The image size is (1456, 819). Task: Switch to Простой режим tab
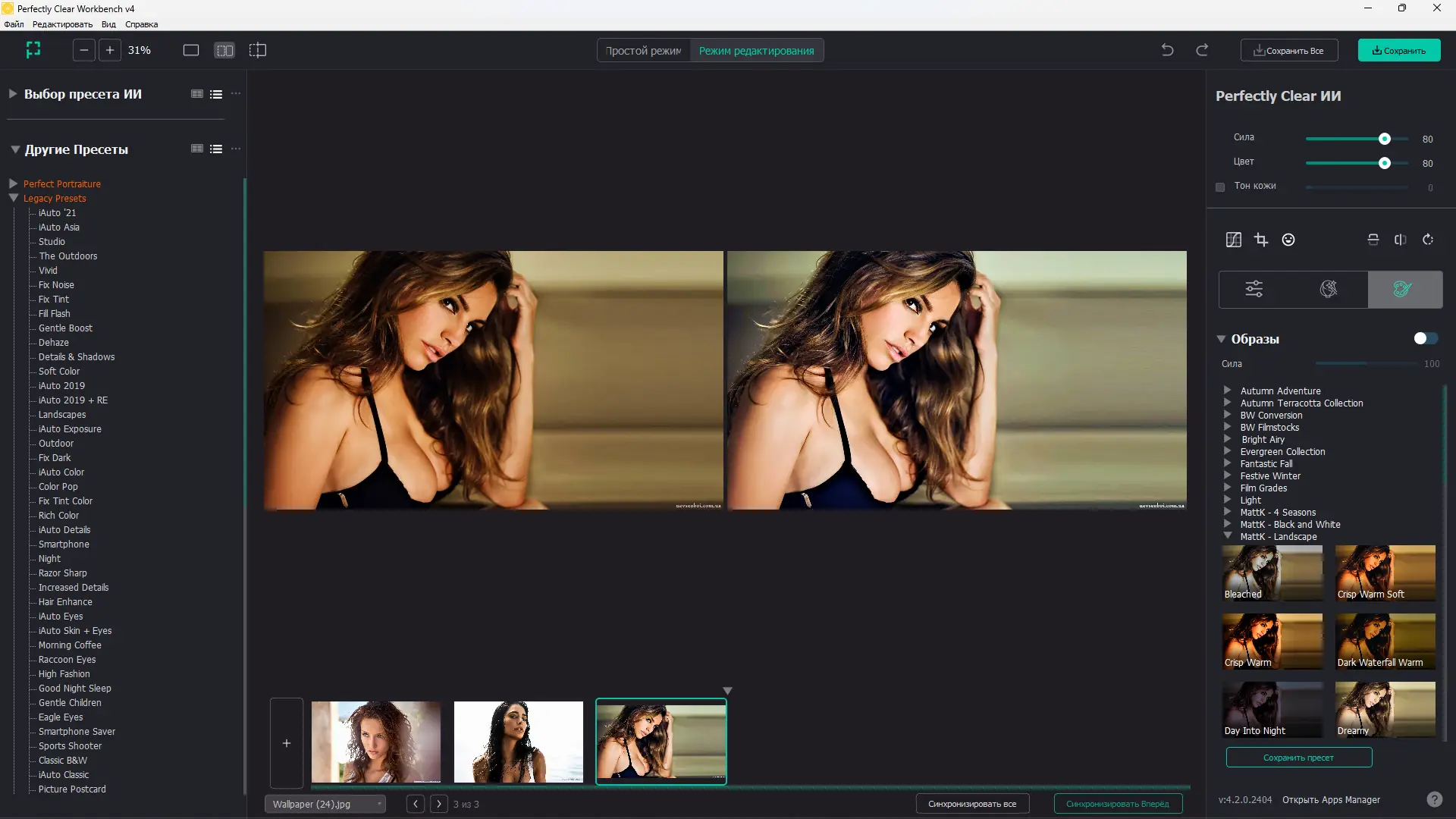(x=643, y=51)
